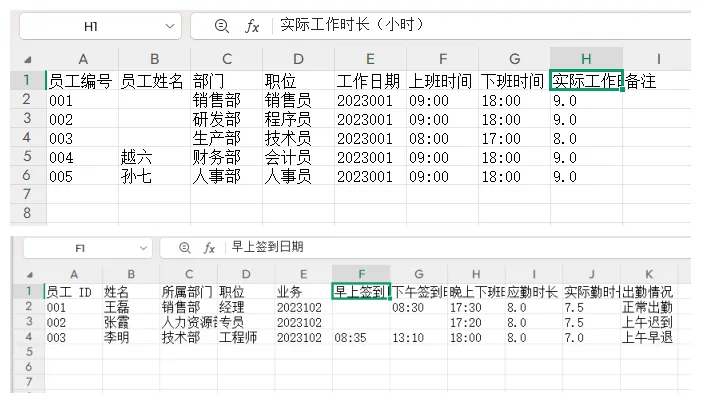Image resolution: width=701 pixels, height=403 pixels.
Task: Select the cell containing 工程师
Action: point(246,337)
